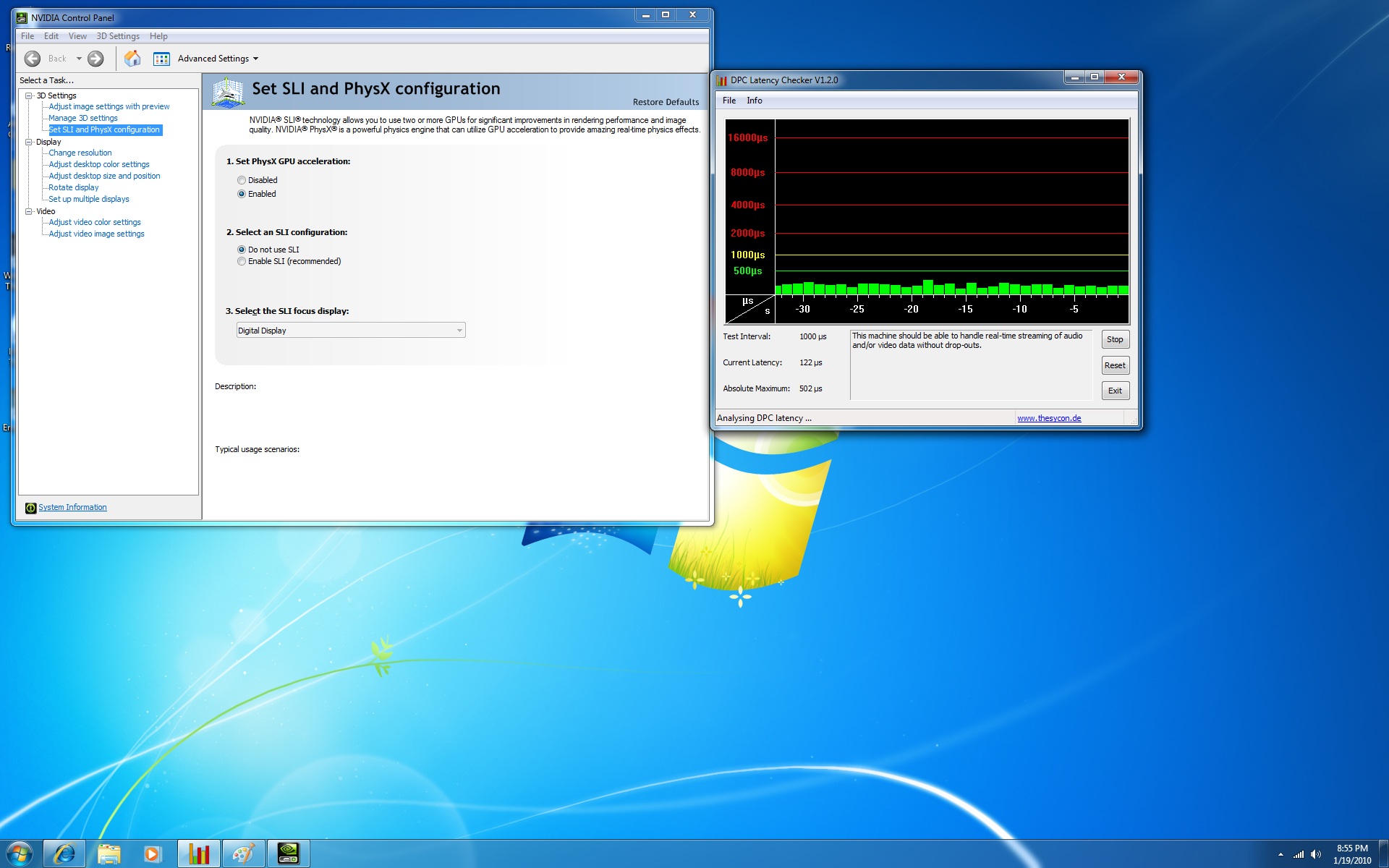Click the latency analysis message text box
This screenshot has height=868, width=1389.
pos(971,365)
